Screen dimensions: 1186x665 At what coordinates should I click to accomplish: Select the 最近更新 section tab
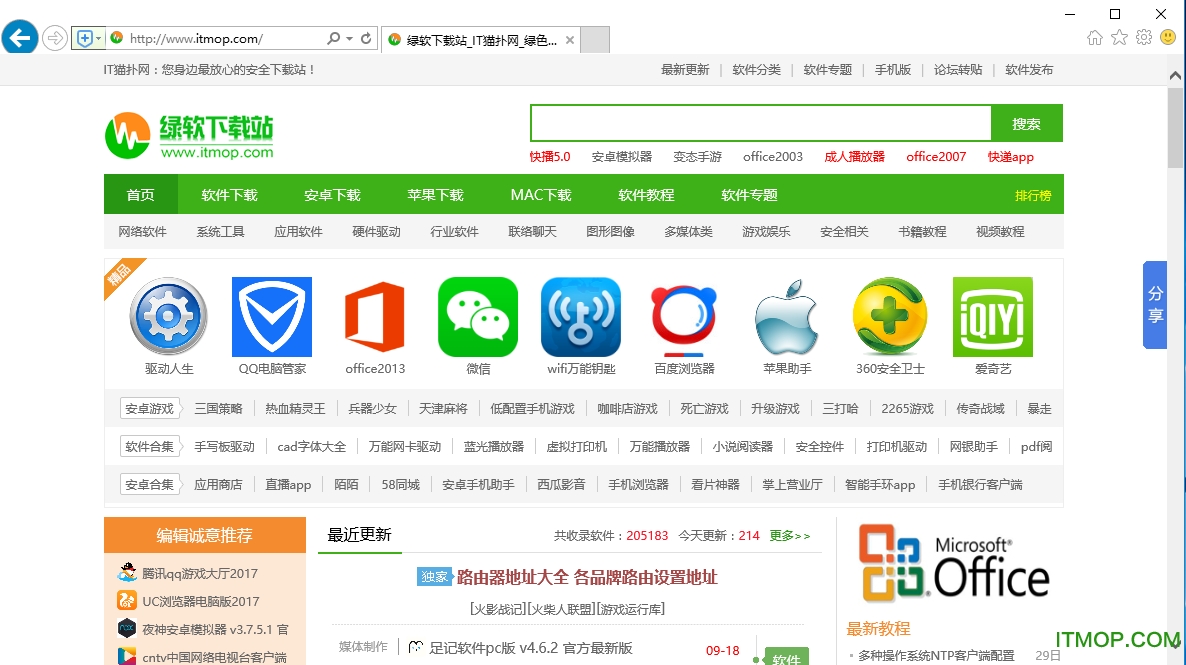(359, 535)
